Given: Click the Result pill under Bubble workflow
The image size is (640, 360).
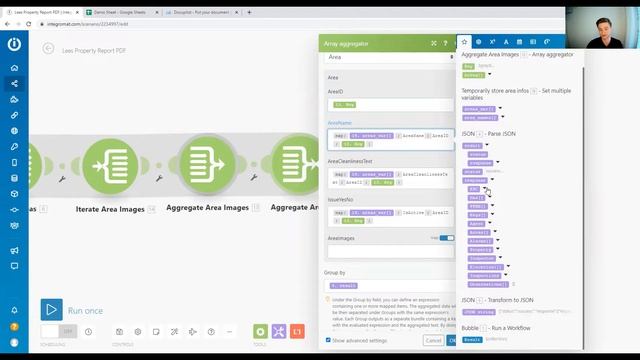Looking at the screenshot, I should tap(472, 340).
